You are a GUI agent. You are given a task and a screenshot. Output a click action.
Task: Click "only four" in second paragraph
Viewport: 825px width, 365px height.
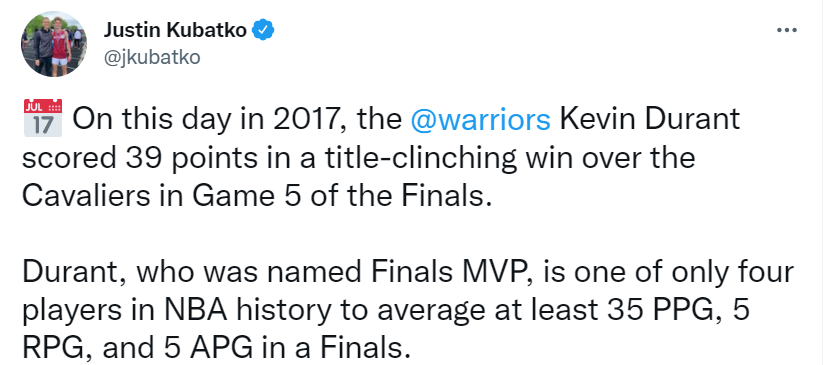pyautogui.click(x=731, y=273)
